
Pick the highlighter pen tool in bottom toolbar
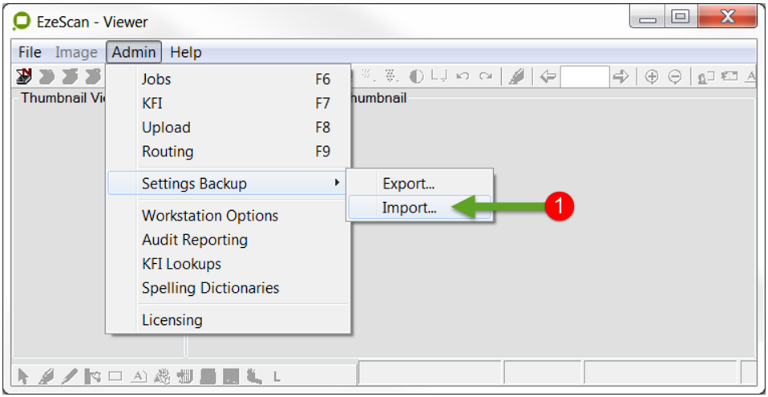coord(47,376)
